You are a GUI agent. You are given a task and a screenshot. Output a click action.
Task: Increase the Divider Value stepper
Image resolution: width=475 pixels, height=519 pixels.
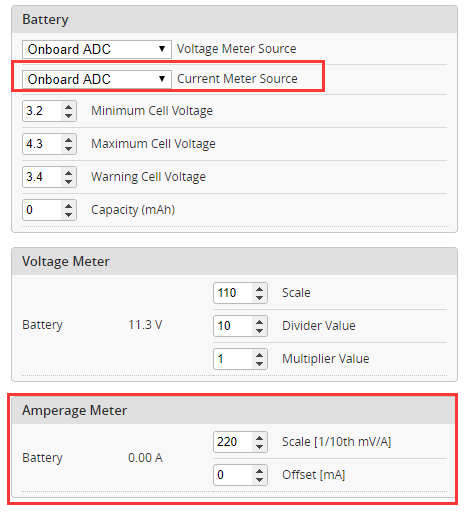click(x=260, y=322)
